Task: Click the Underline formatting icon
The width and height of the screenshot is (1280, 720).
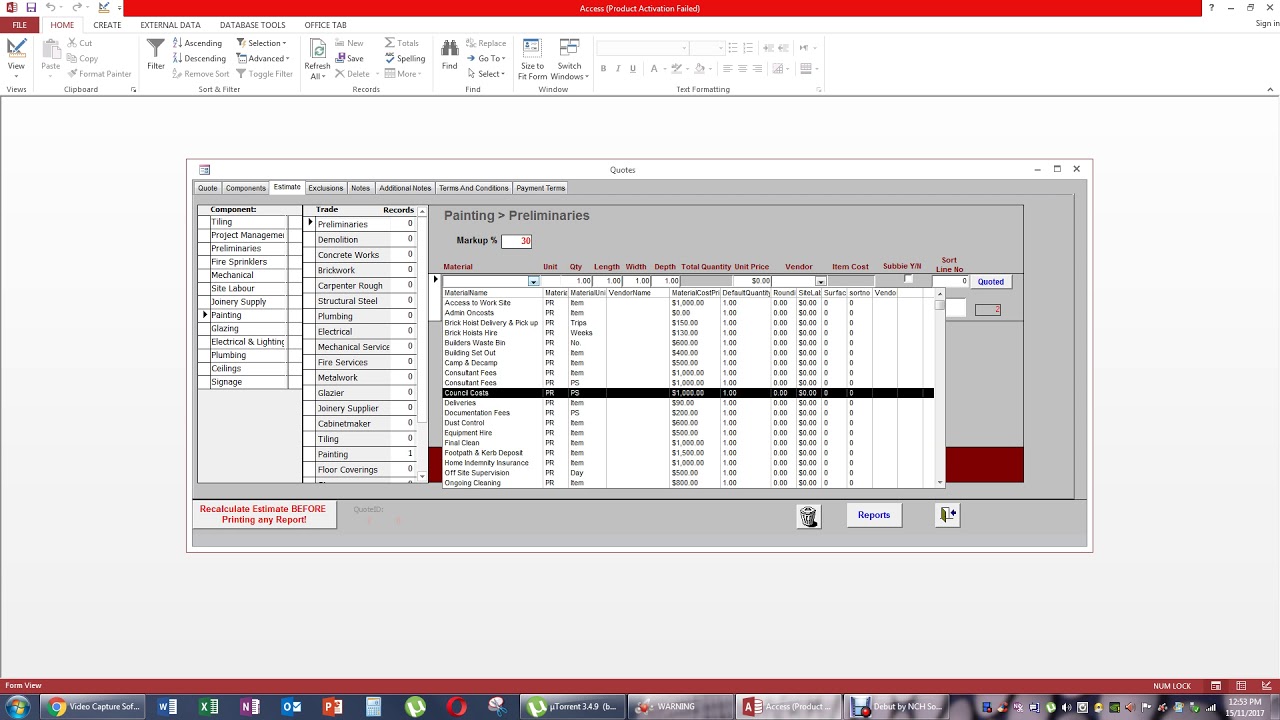Action: pos(633,68)
